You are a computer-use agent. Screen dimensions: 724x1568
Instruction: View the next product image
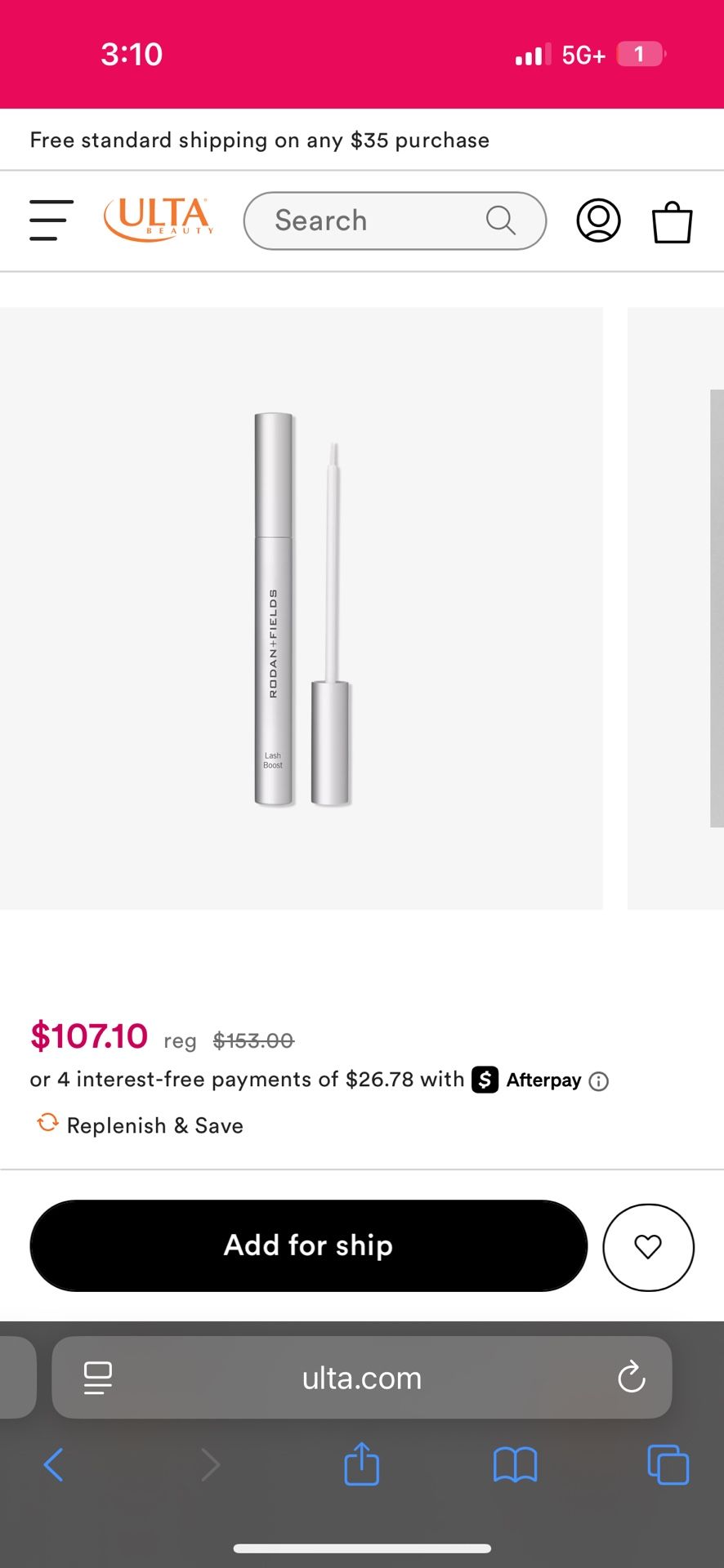(676, 608)
